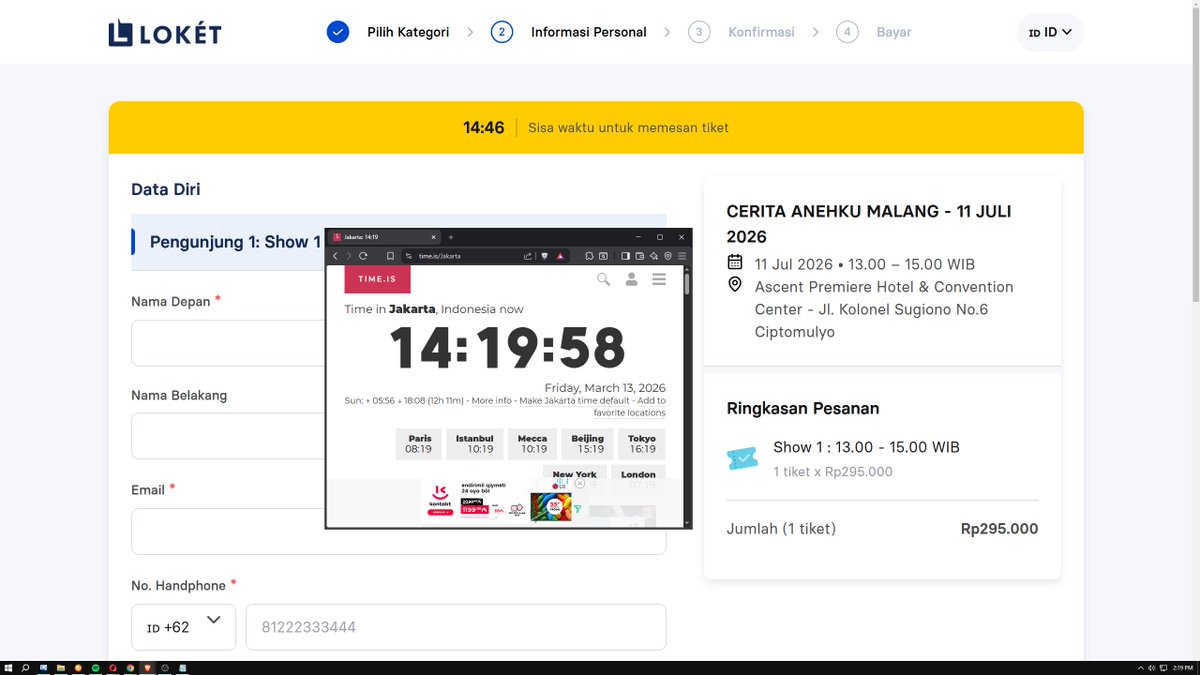The height and width of the screenshot is (675, 1200).
Task: Click the bookmark icon in the browser toolbar
Action: [x=389, y=256]
